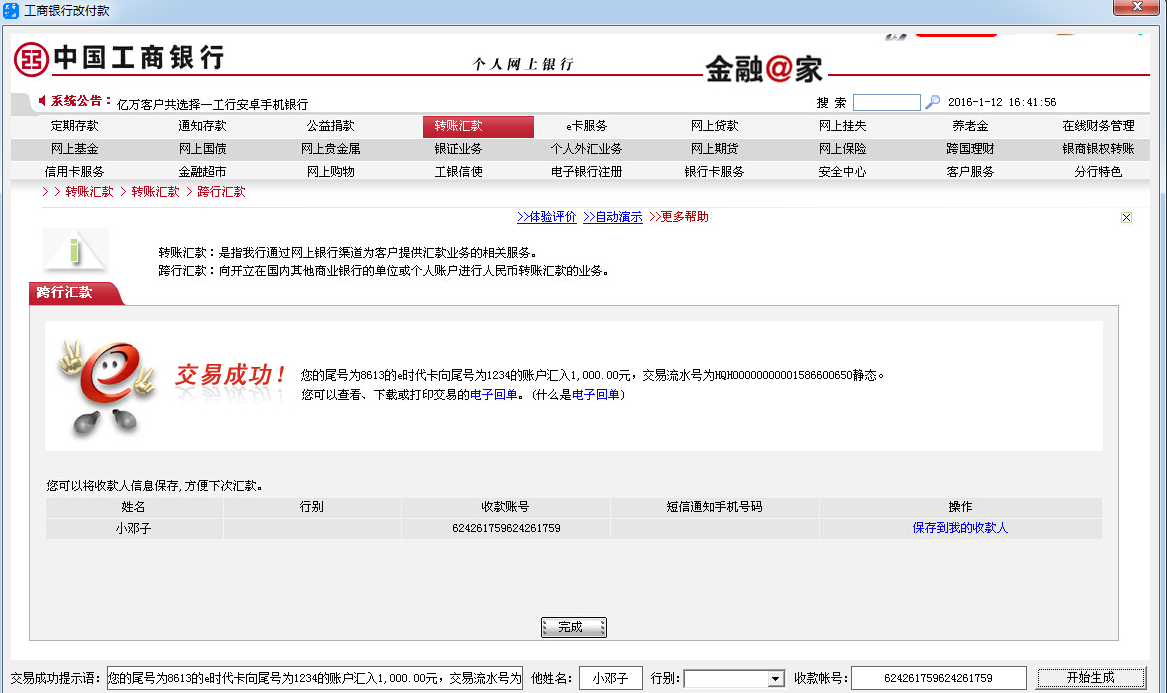Open e卡服务 menu

tap(586, 126)
